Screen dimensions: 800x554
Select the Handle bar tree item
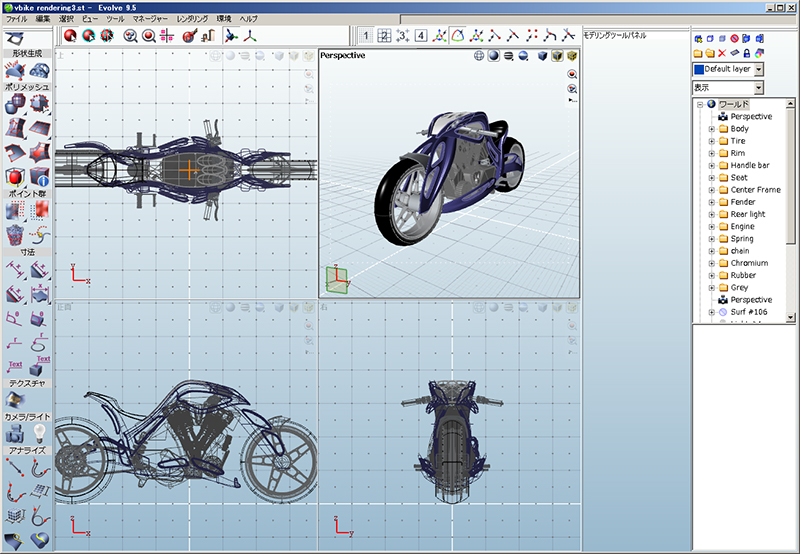point(750,165)
